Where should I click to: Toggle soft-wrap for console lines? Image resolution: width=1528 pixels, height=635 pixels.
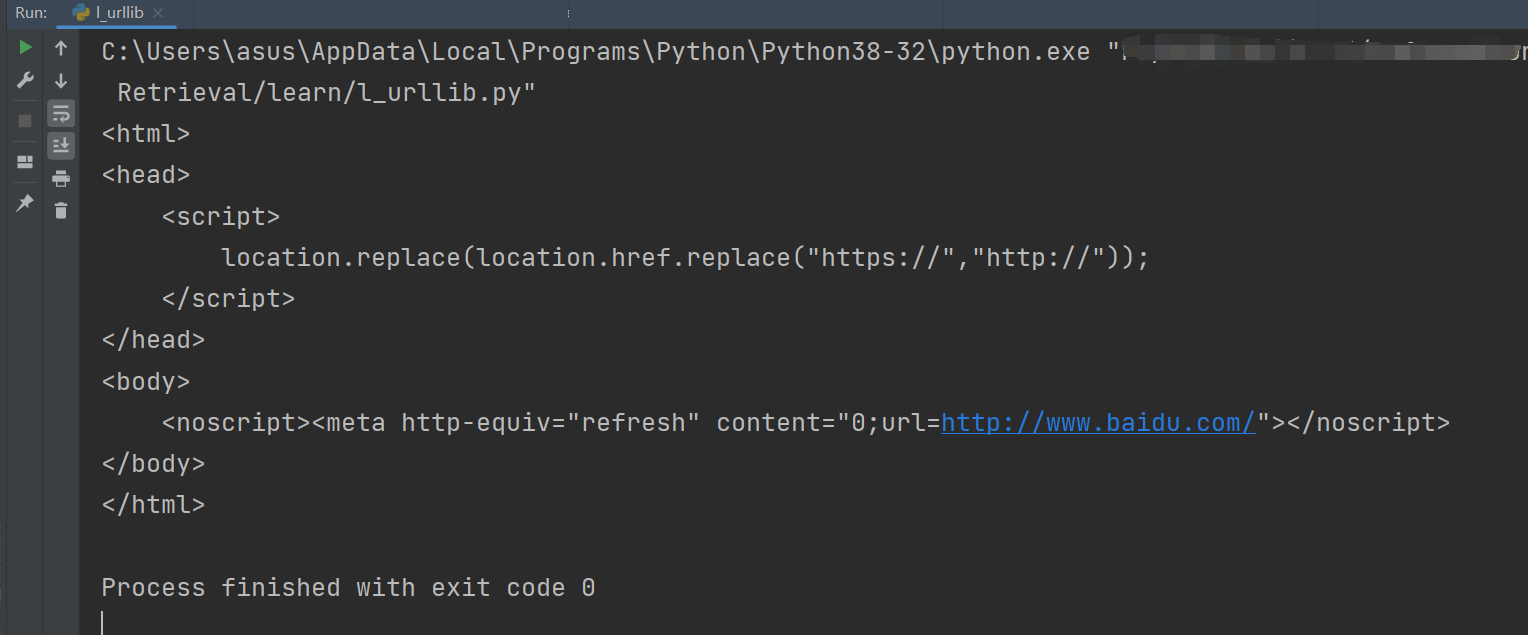[x=60, y=113]
